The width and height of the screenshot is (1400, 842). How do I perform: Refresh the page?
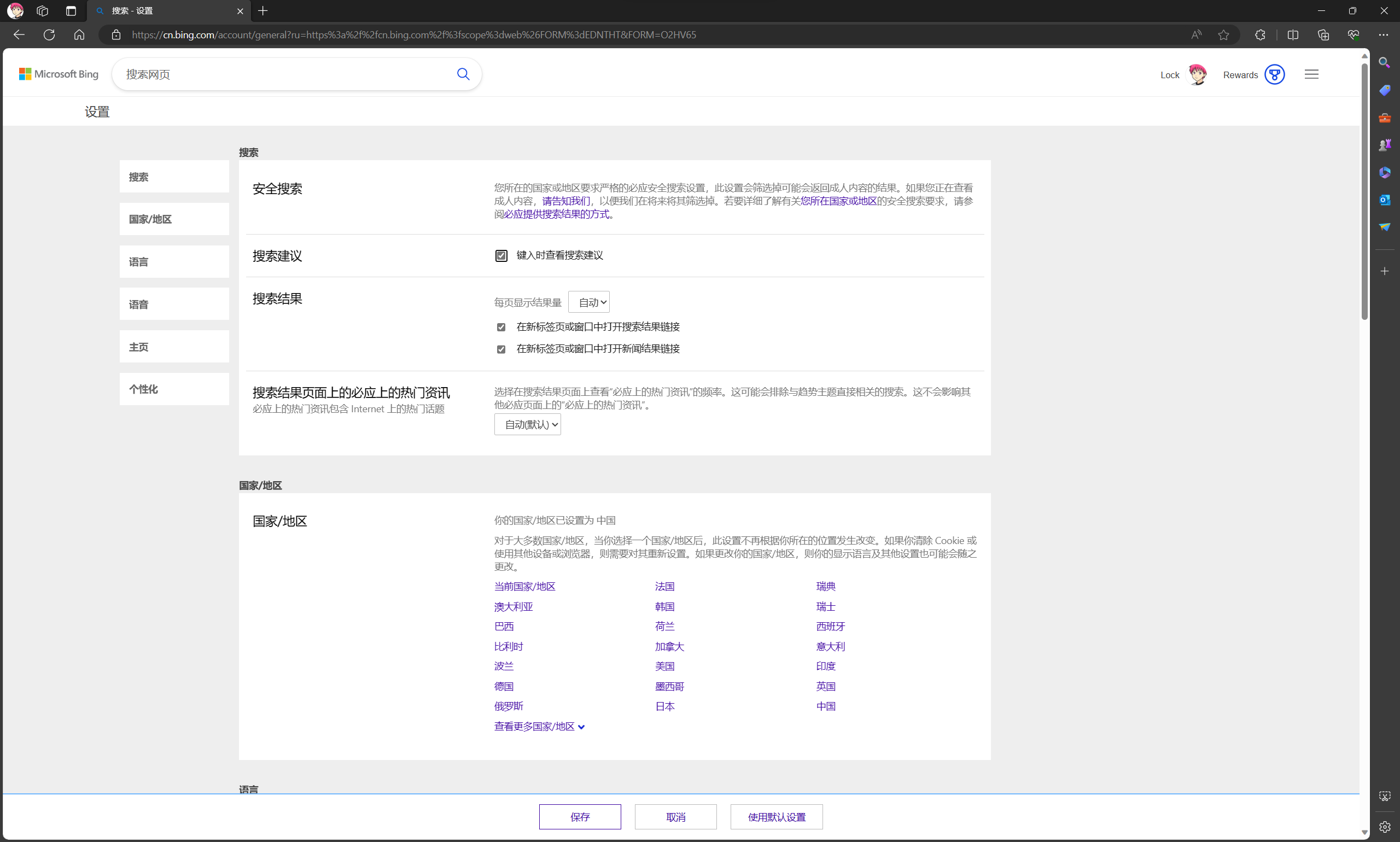49,34
